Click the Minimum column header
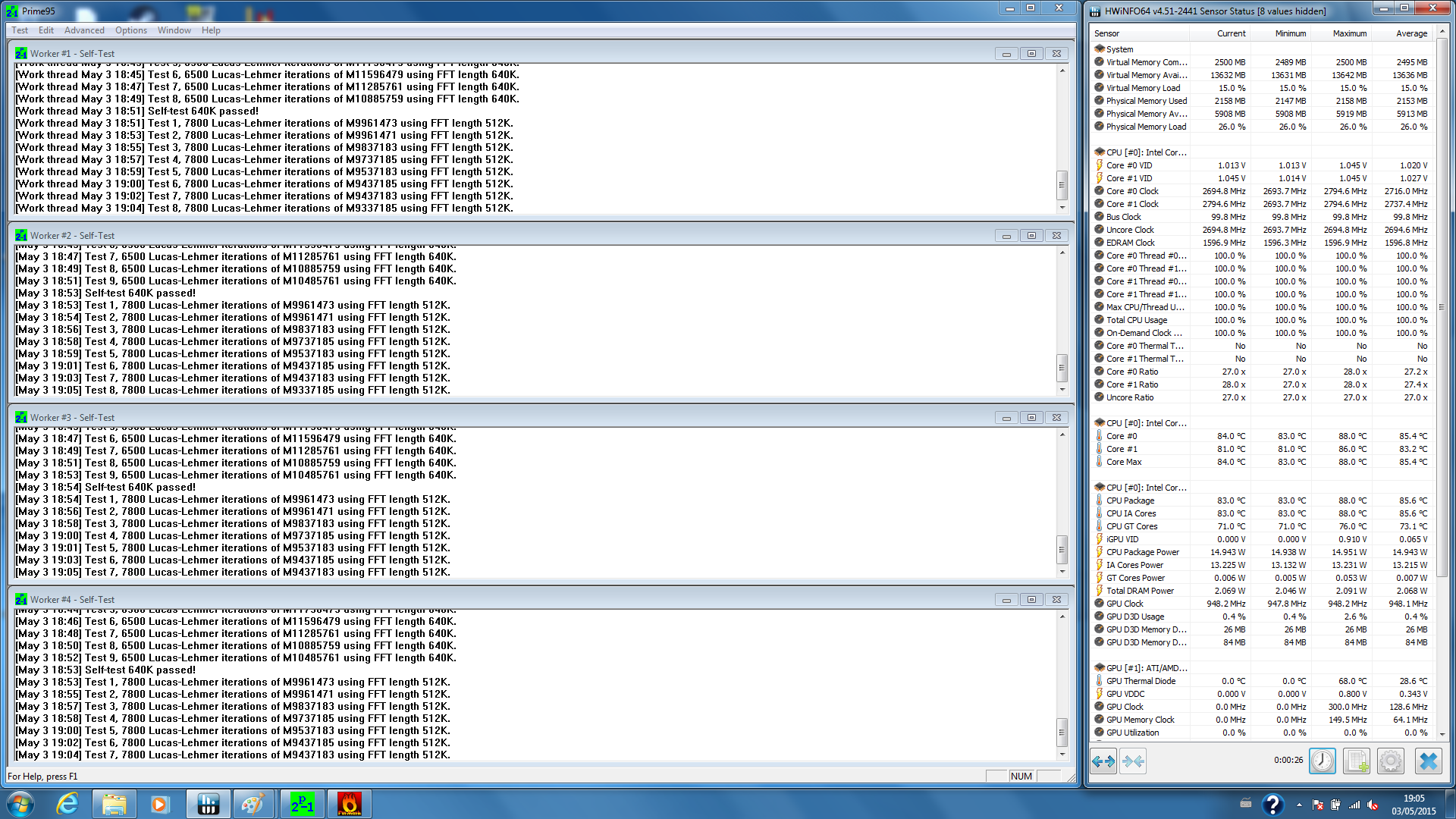The height and width of the screenshot is (819, 1456). [x=1281, y=33]
